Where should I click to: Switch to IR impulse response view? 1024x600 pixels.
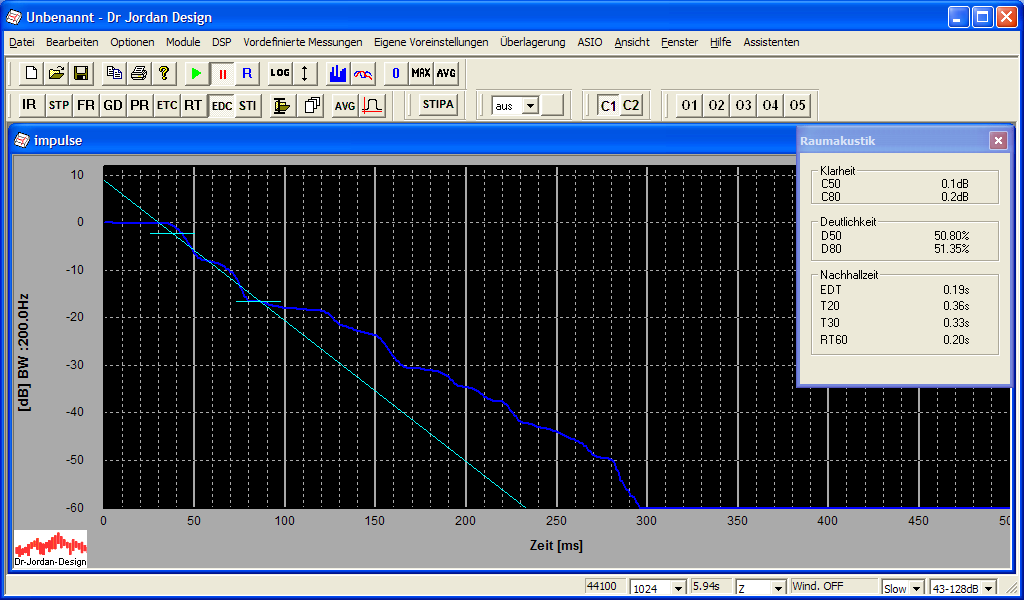click(x=29, y=105)
